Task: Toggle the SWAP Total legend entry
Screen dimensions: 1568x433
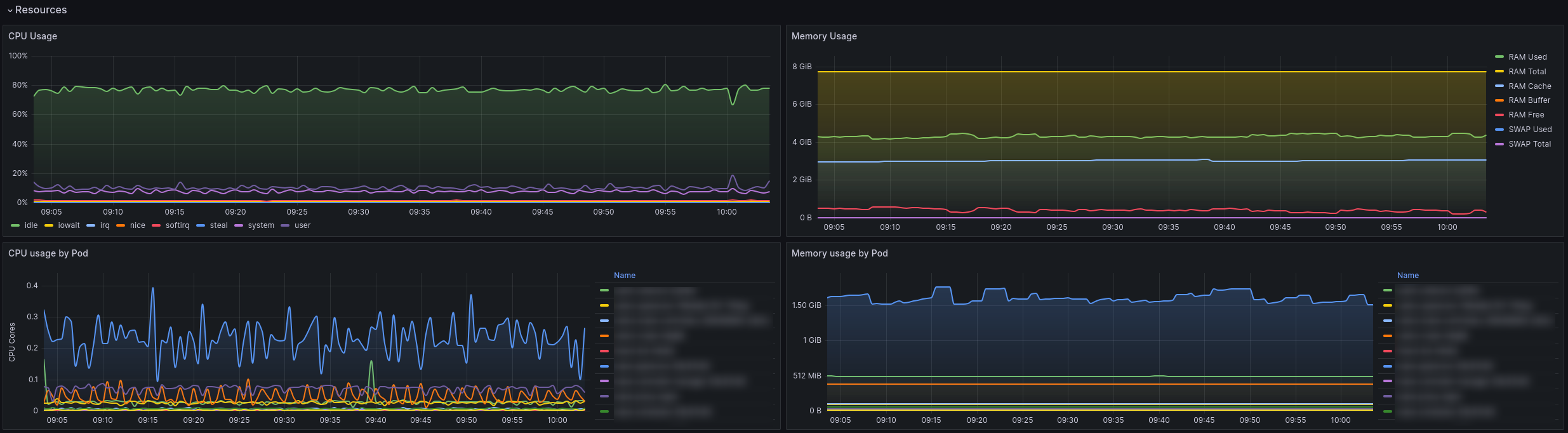Action: (1529, 144)
